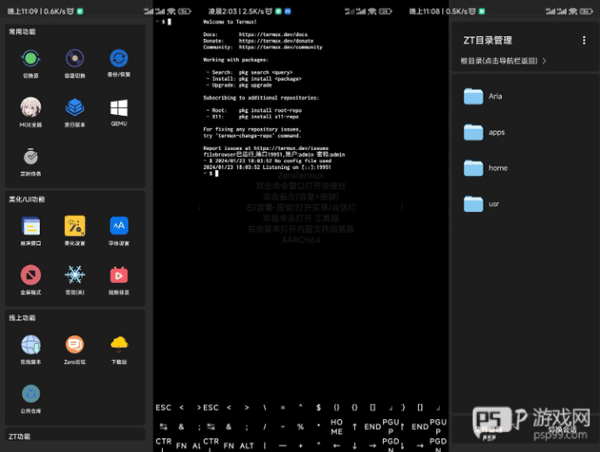Toggle 全屏模式 fullscreen mode
Viewport: 600px width, 452px height.
point(30,274)
